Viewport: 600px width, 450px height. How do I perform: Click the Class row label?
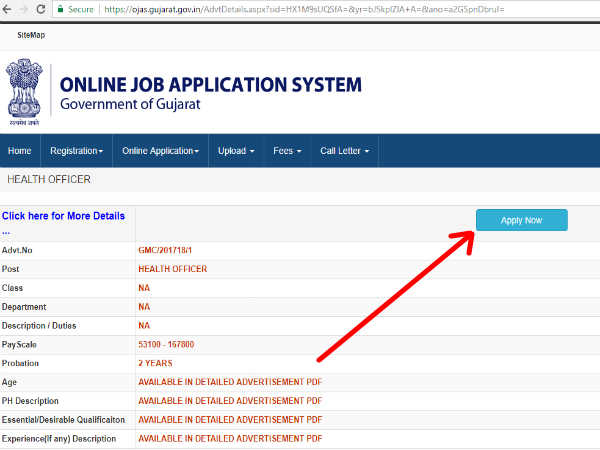pos(12,288)
